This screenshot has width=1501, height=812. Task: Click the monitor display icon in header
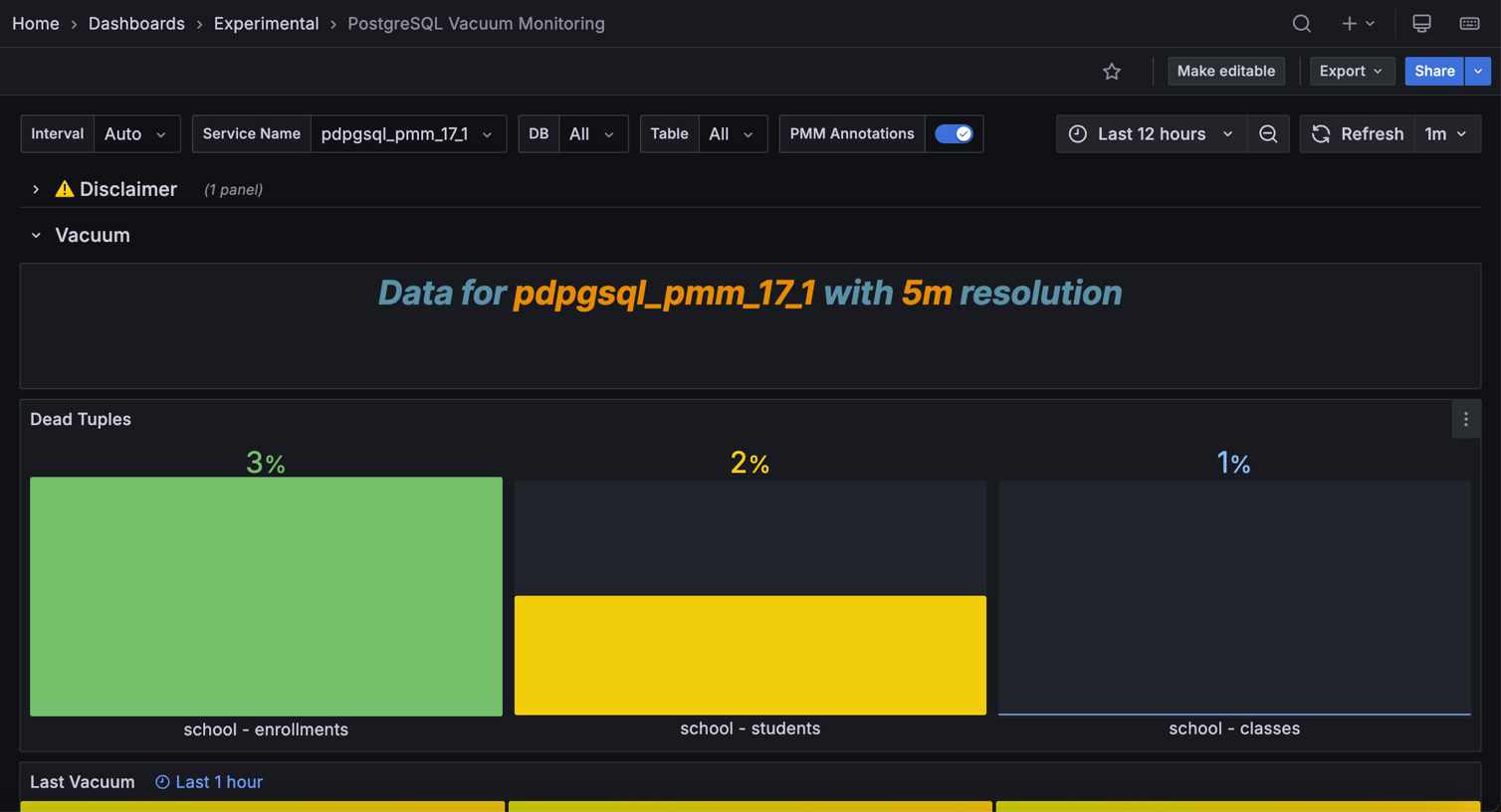(x=1421, y=23)
